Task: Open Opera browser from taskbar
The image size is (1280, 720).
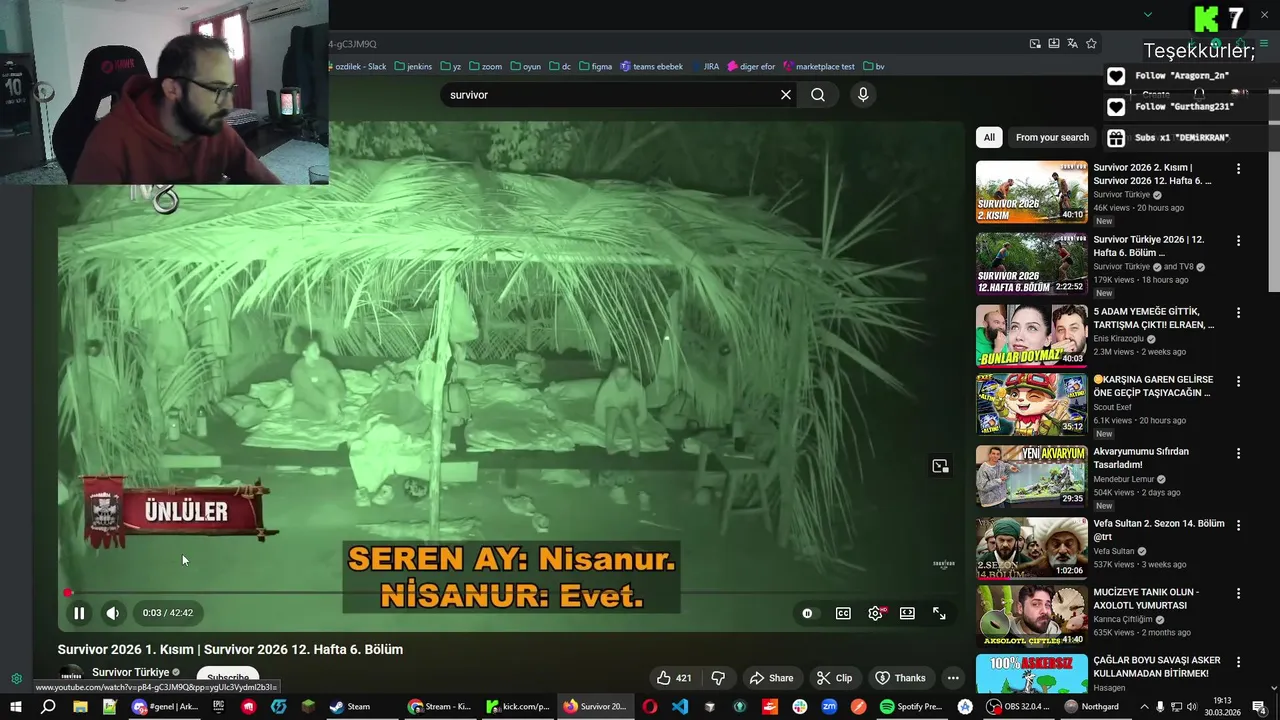Action: (x=649, y=707)
